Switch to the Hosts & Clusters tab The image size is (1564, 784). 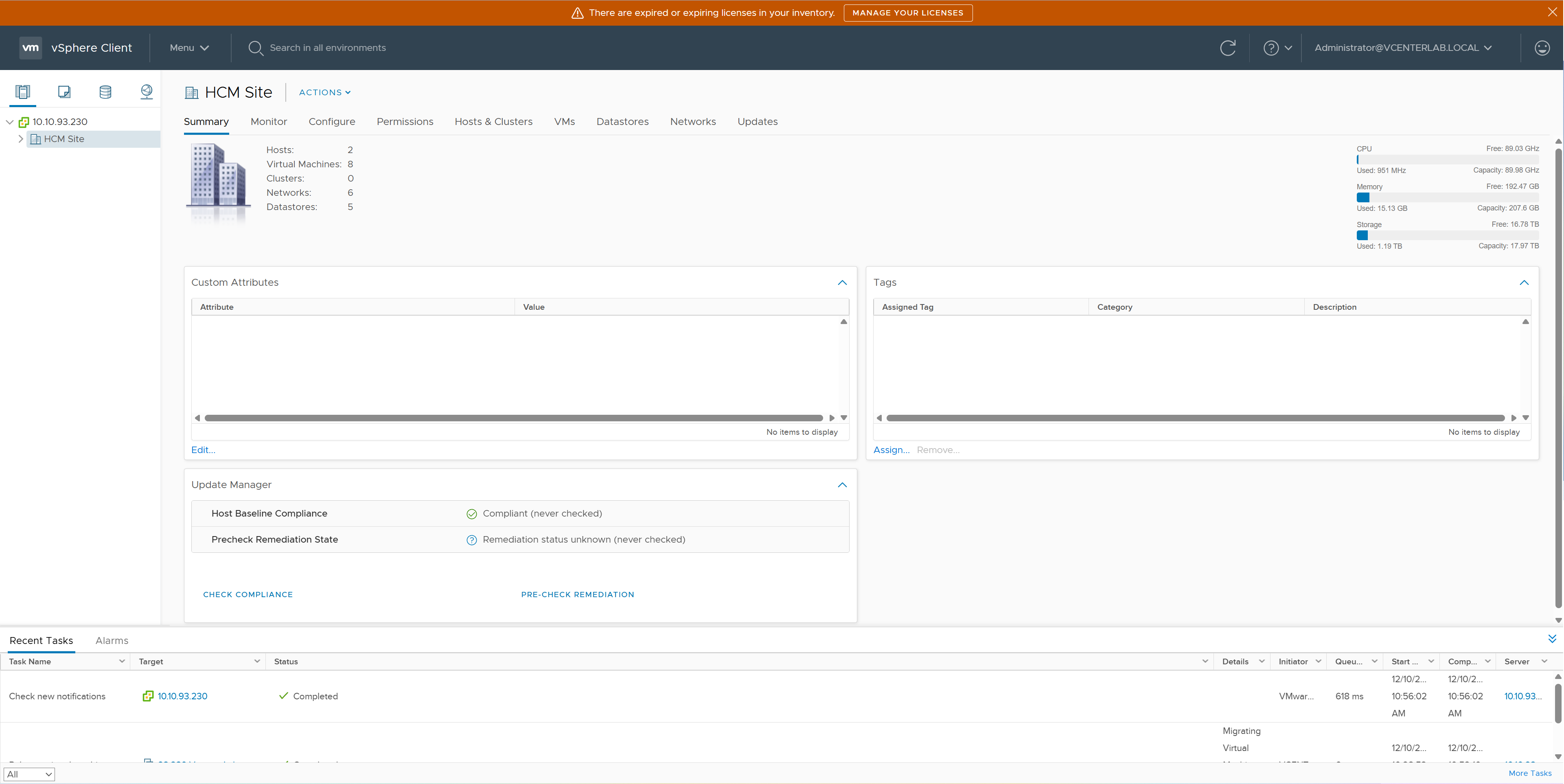click(x=493, y=121)
